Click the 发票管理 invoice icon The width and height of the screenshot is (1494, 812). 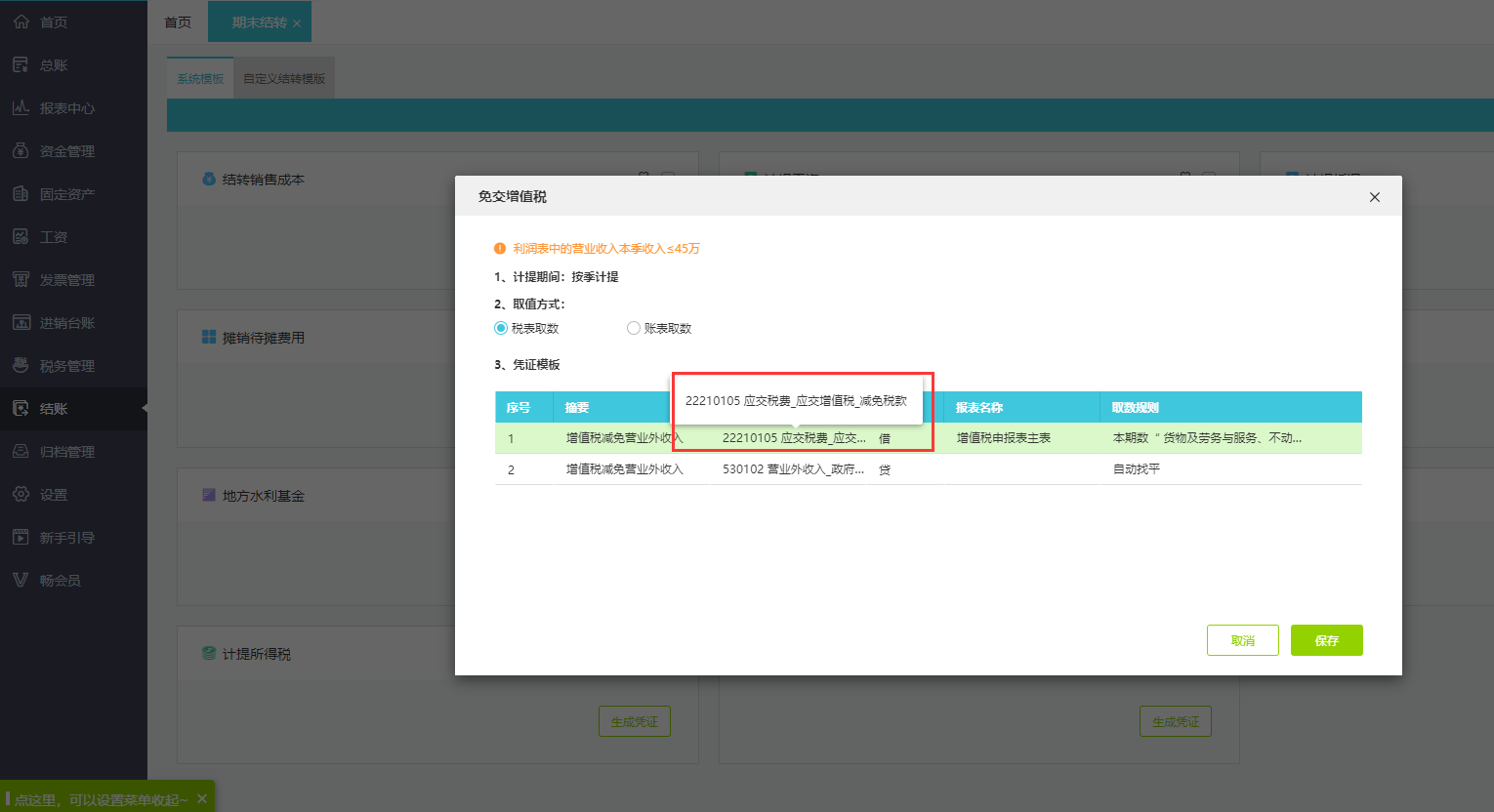click(x=21, y=279)
